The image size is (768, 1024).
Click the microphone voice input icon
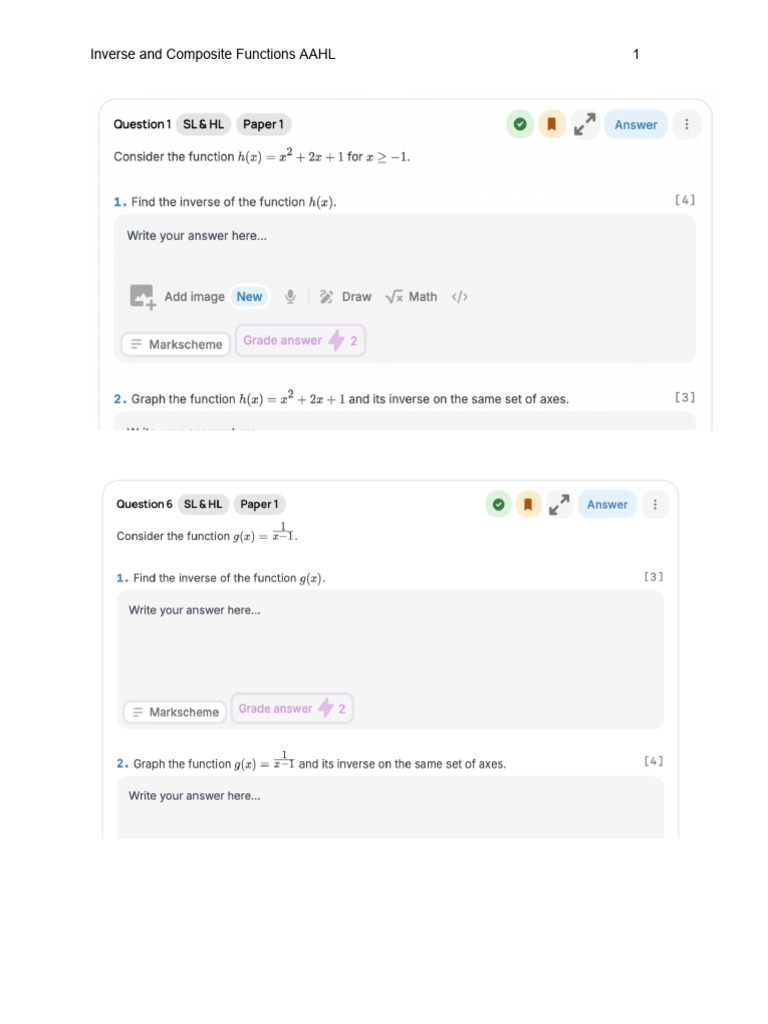click(290, 297)
